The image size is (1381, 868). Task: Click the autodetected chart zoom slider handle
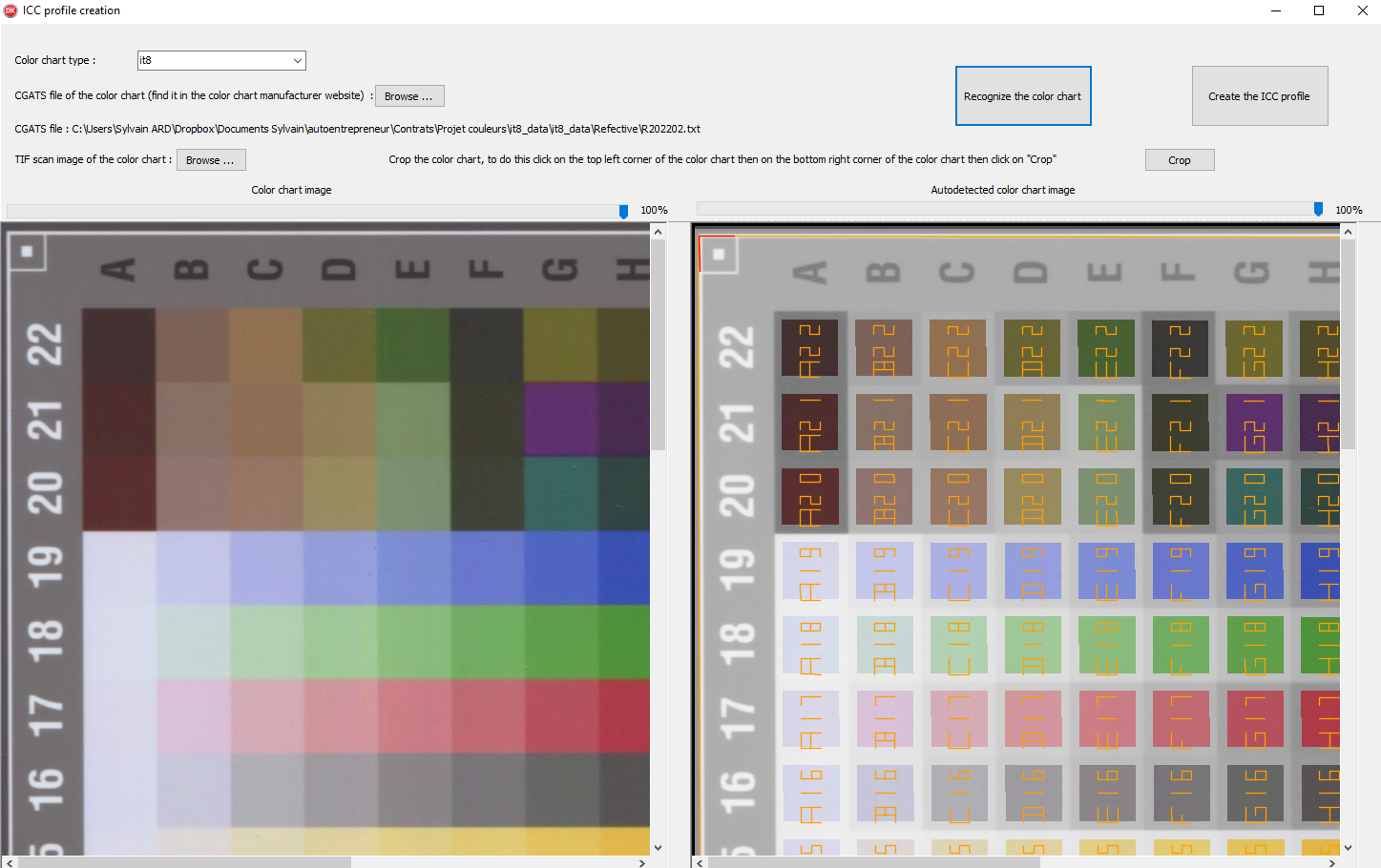pos(1319,209)
